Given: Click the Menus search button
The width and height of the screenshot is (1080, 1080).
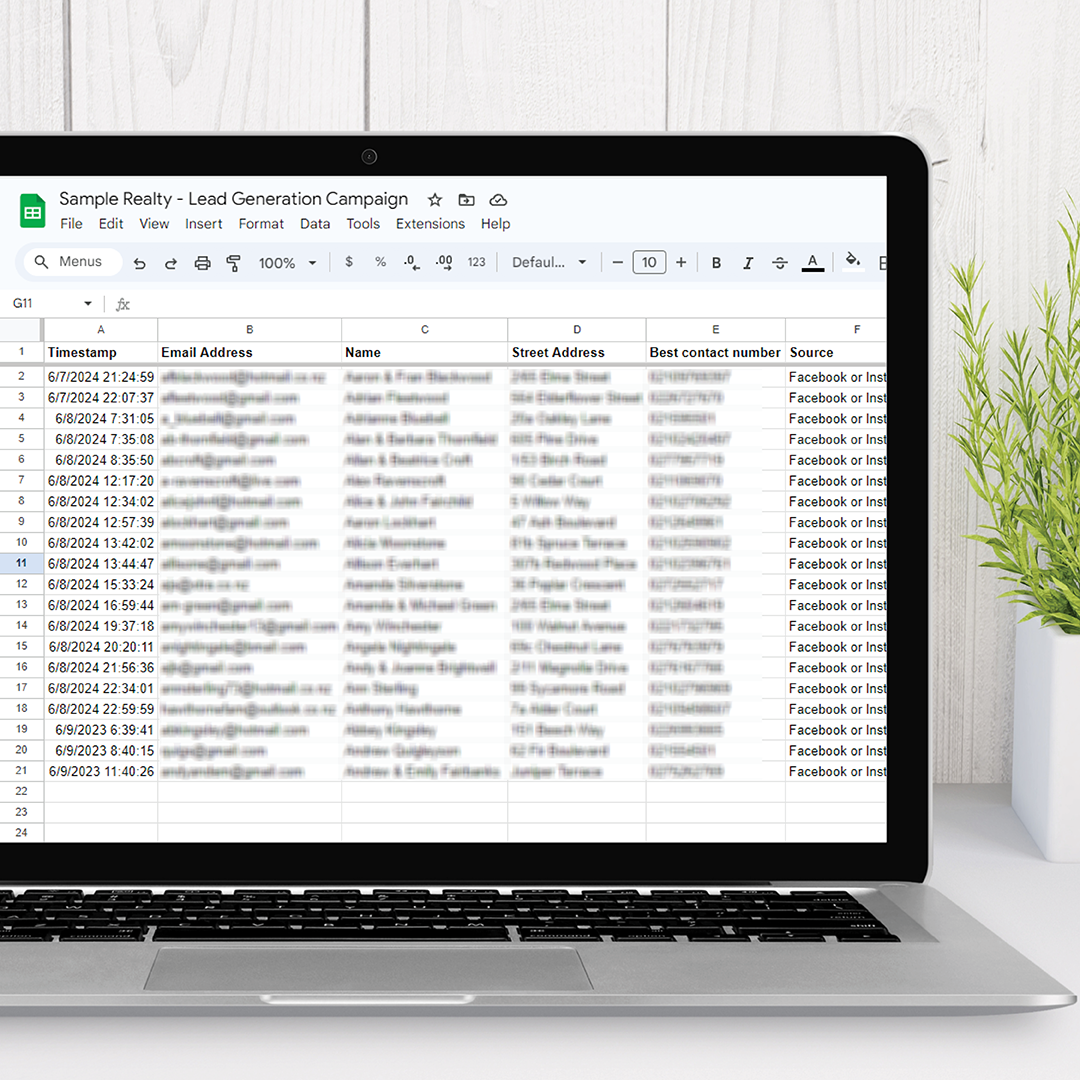Looking at the screenshot, I should 70,262.
